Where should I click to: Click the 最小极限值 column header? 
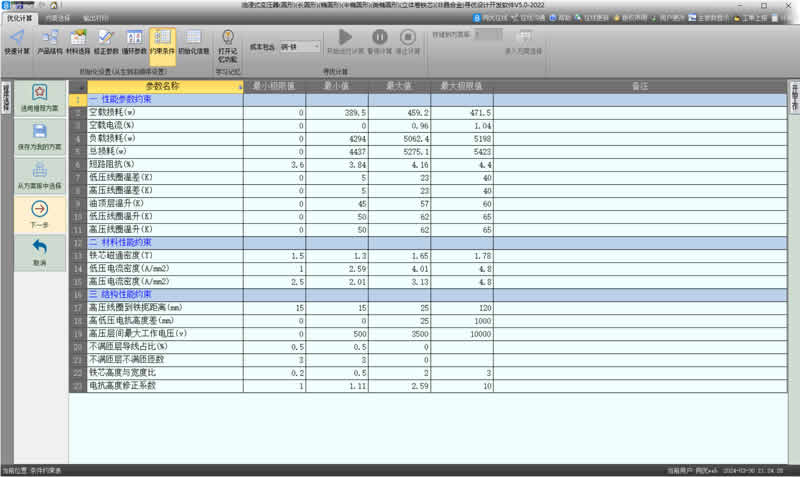click(x=274, y=86)
